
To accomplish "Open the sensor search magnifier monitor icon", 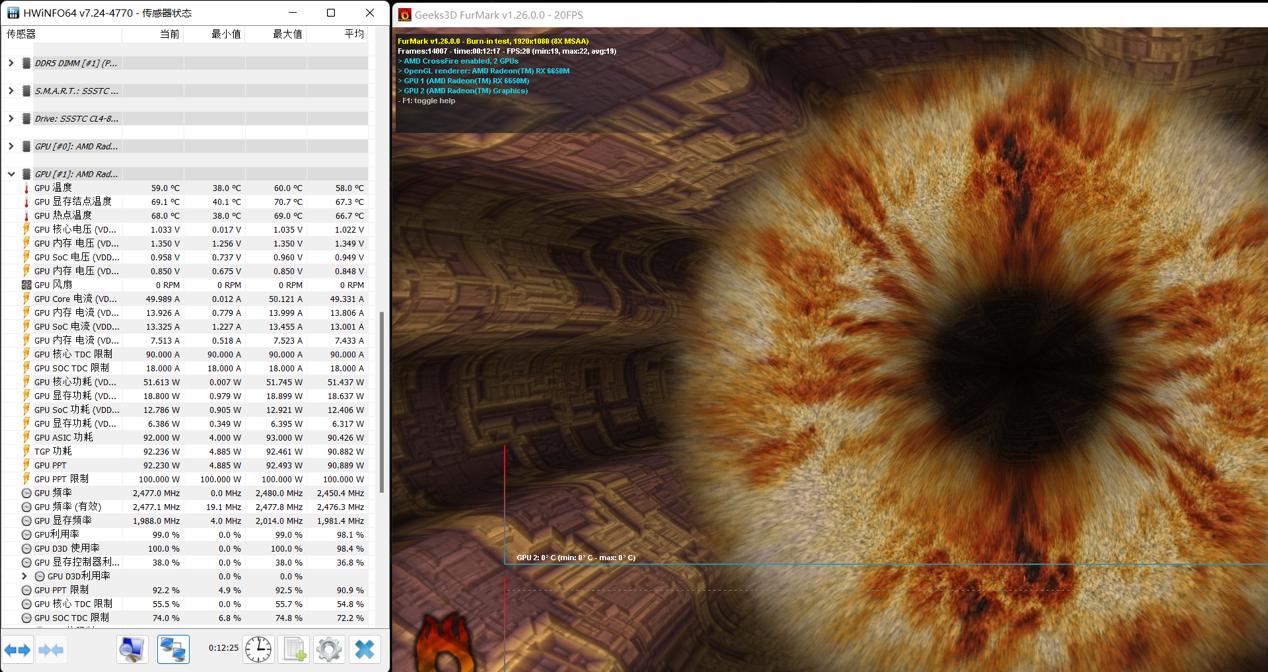I will coord(131,649).
